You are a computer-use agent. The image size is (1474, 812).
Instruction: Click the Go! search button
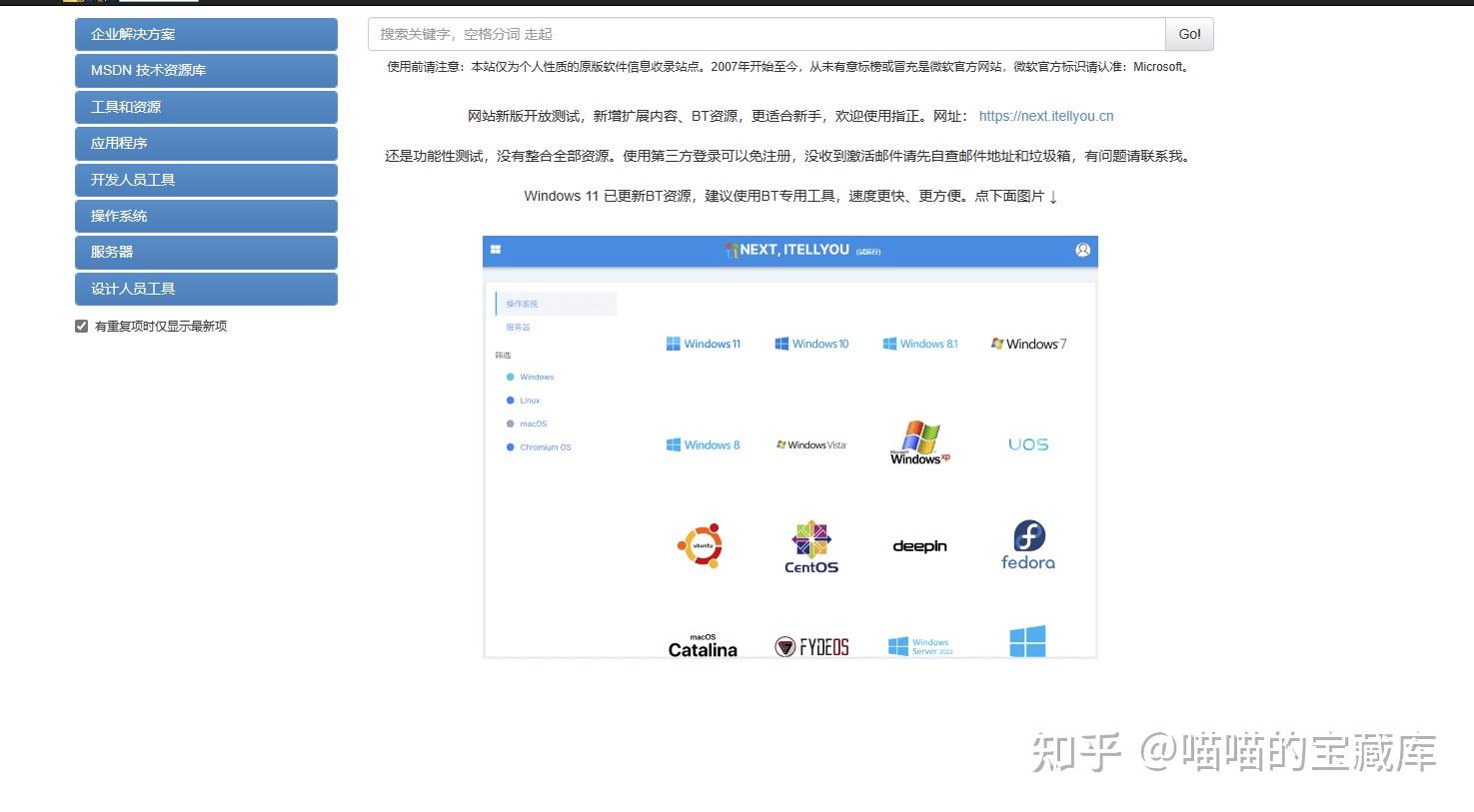pos(1189,34)
